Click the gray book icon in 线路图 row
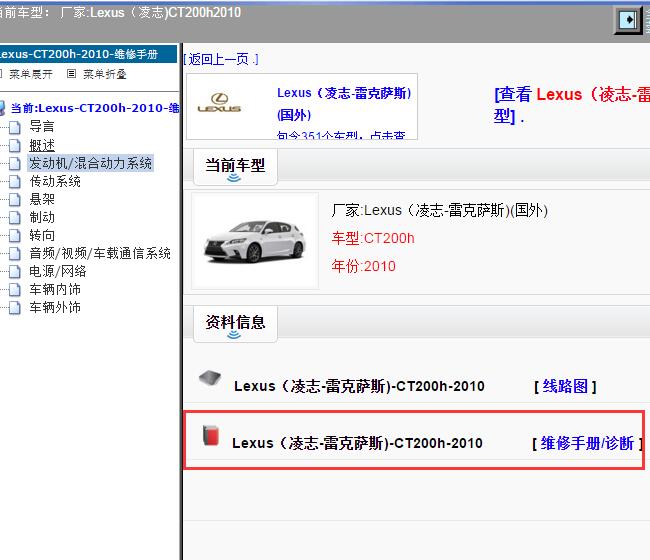650x560 pixels. (210, 378)
